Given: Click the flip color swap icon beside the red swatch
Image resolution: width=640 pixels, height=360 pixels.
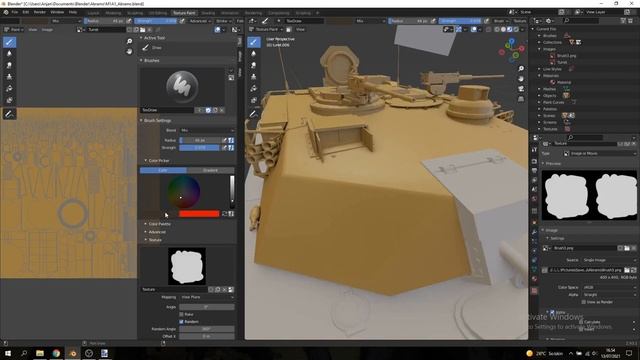Looking at the screenshot, I should tap(224, 213).
